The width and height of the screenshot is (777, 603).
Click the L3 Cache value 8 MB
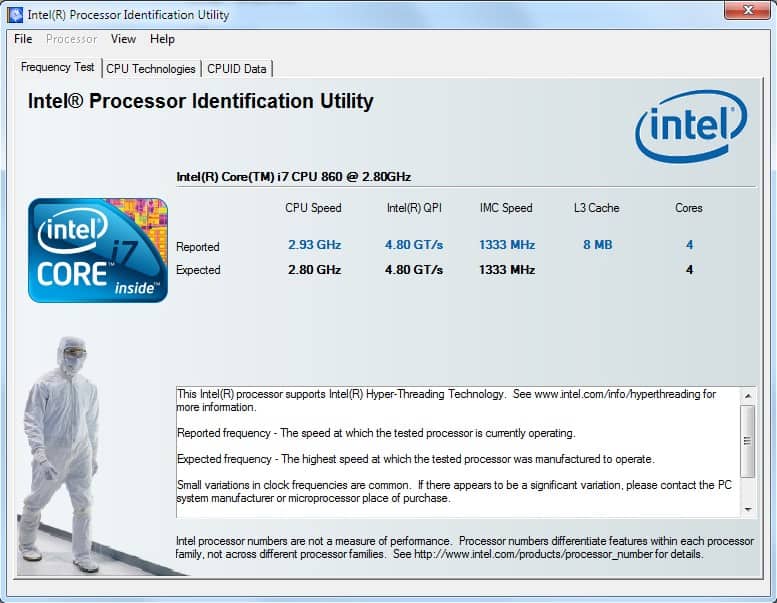pyautogui.click(x=597, y=245)
